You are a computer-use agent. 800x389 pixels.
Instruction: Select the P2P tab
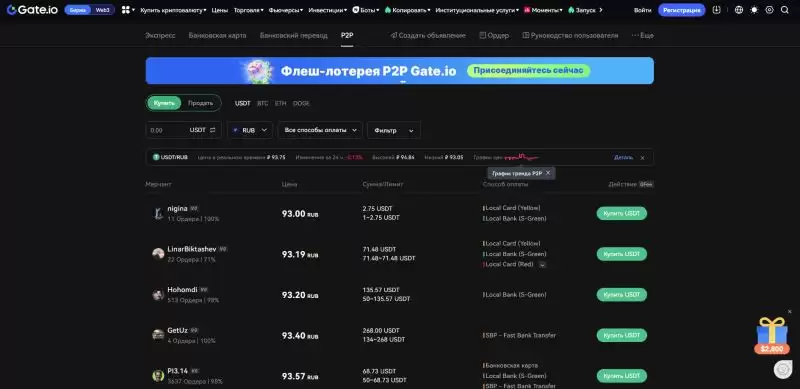347,35
